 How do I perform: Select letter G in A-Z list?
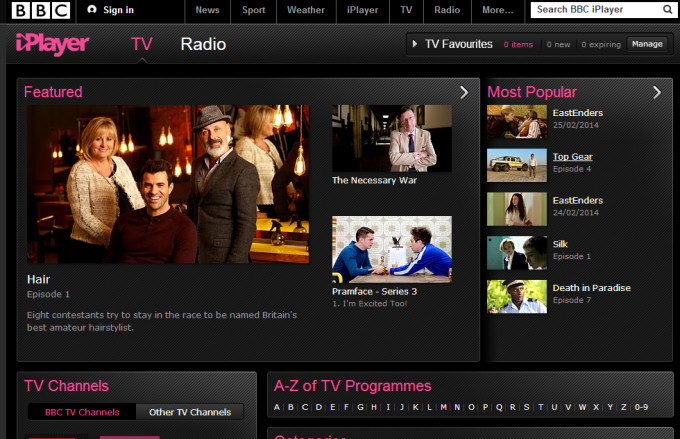[360, 407]
